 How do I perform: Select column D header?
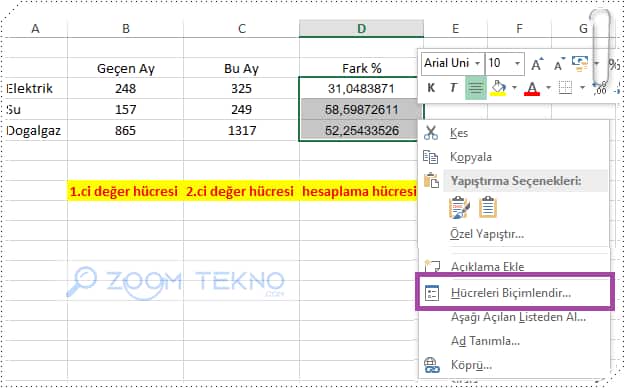pyautogui.click(x=361, y=29)
